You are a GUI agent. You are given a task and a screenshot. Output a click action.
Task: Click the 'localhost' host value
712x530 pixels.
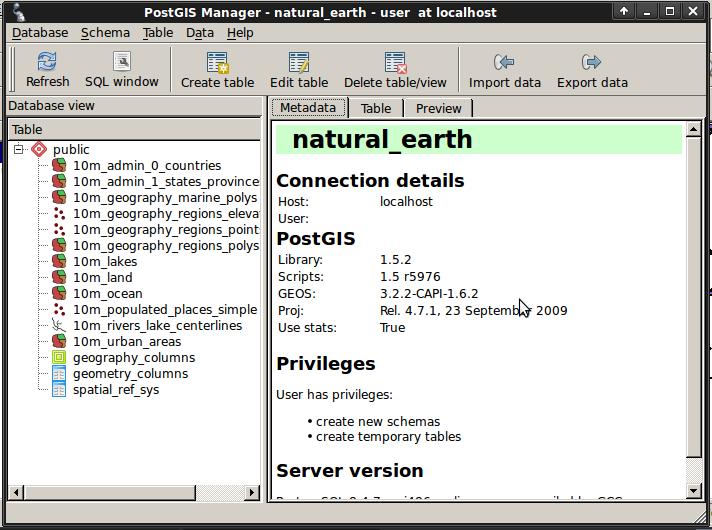[x=406, y=202]
